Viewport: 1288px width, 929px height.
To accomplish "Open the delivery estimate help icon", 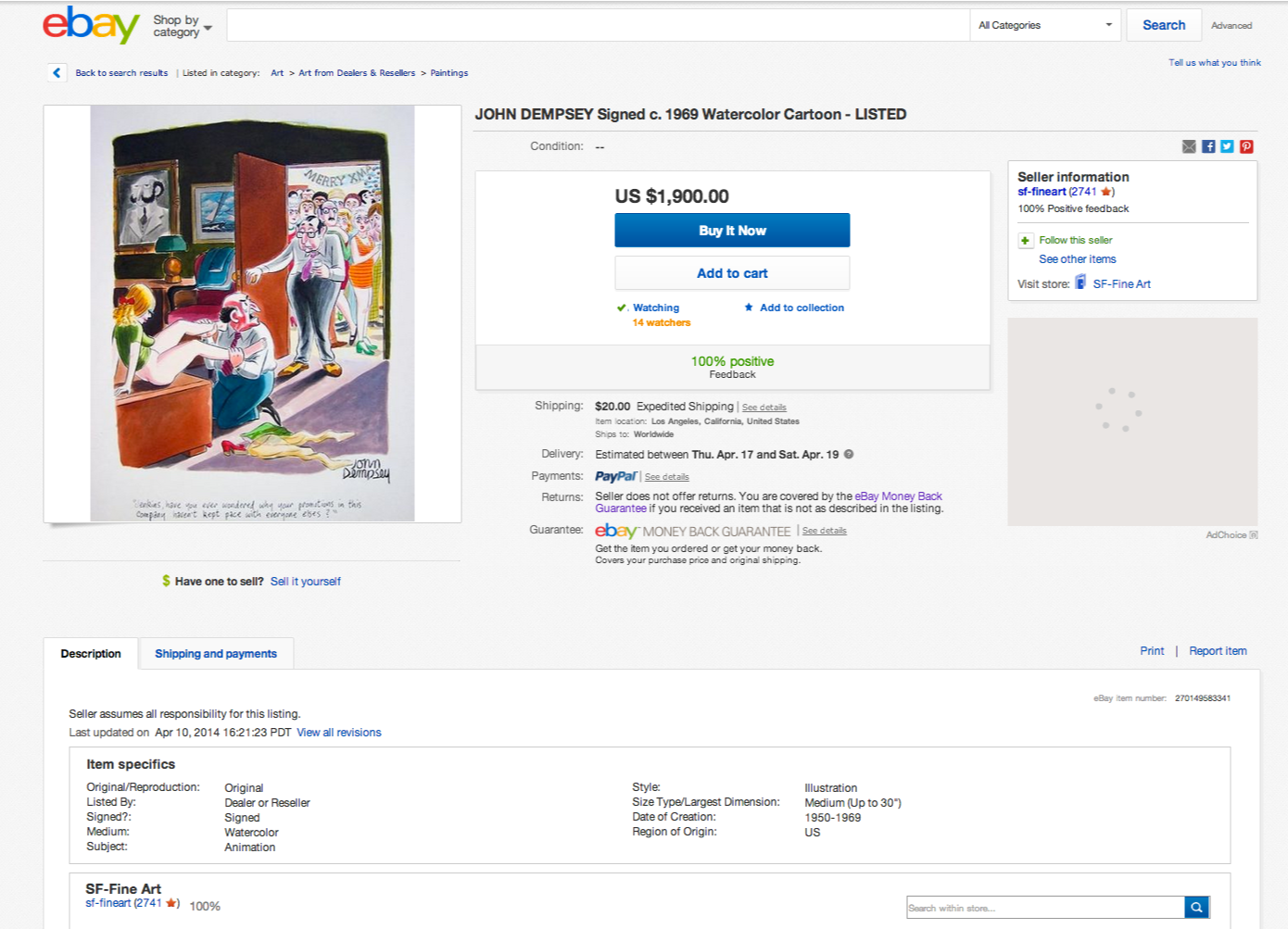I will pyautogui.click(x=849, y=455).
